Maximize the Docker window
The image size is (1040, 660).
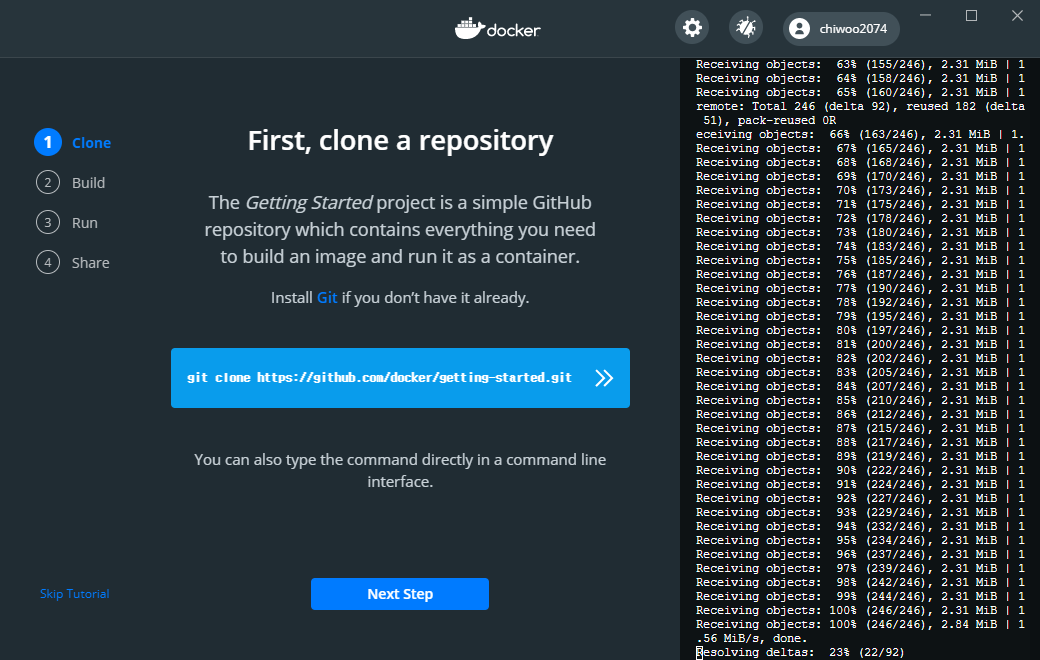click(971, 15)
